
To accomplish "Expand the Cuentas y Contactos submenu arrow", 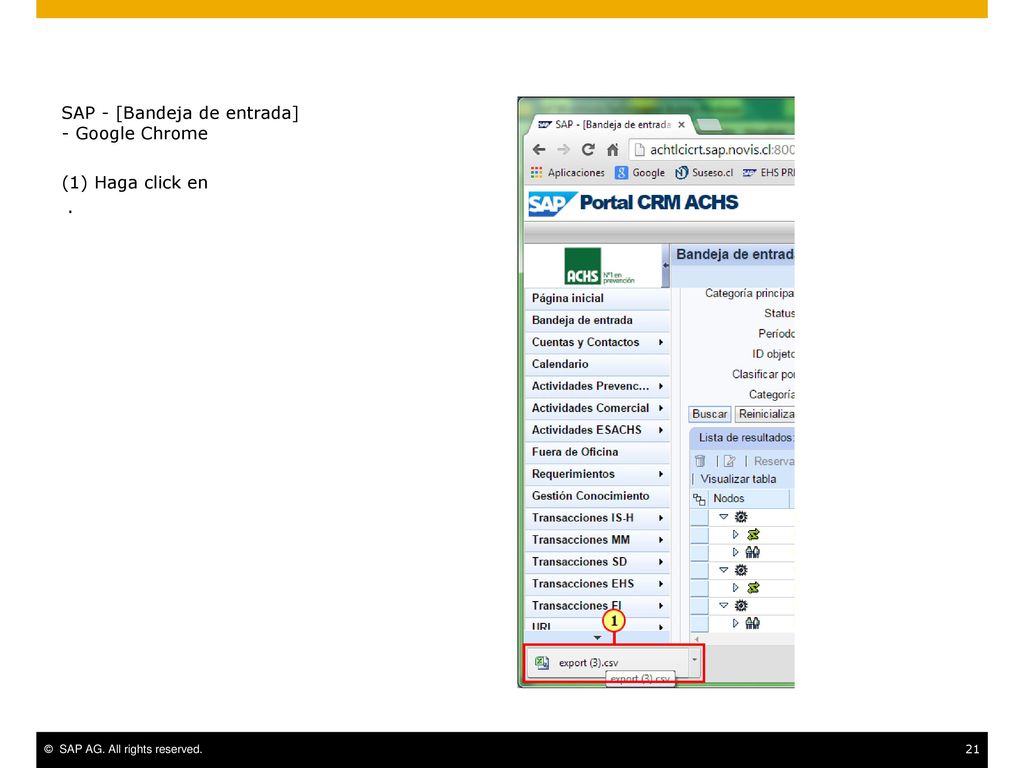I will pos(661,342).
